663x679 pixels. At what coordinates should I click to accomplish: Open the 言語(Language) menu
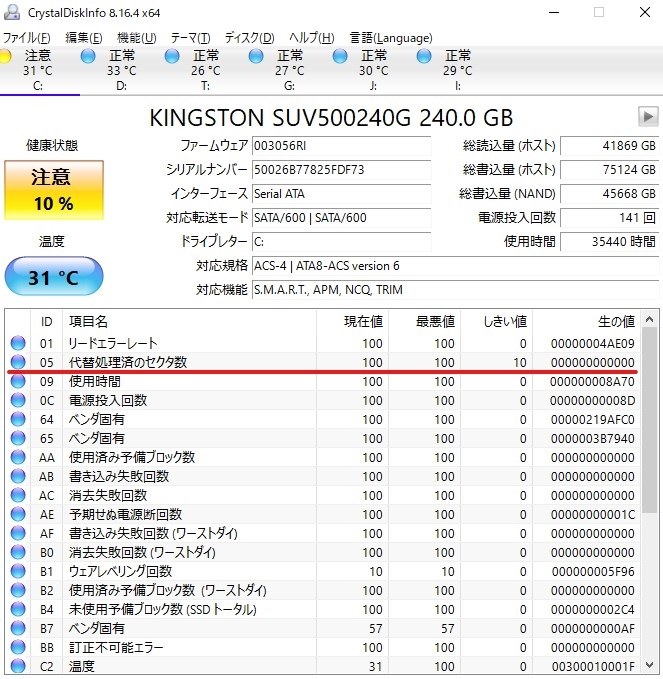click(391, 38)
